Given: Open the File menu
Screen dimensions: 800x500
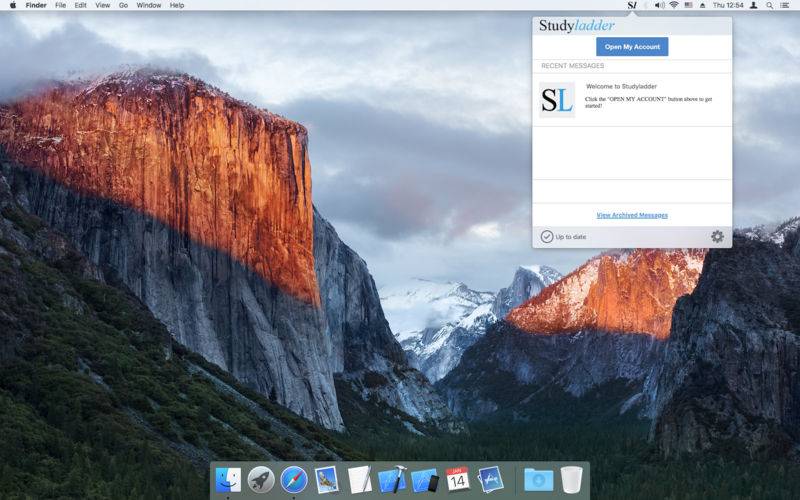Looking at the screenshot, I should pos(61,5).
